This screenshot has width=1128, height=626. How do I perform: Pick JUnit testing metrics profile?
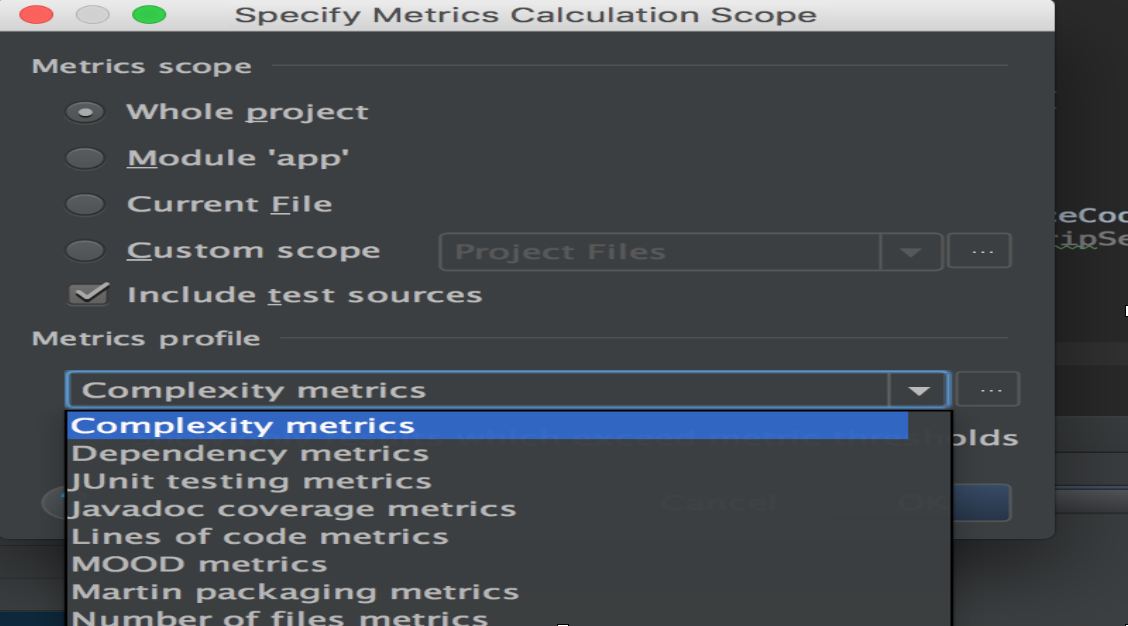[x=252, y=481]
